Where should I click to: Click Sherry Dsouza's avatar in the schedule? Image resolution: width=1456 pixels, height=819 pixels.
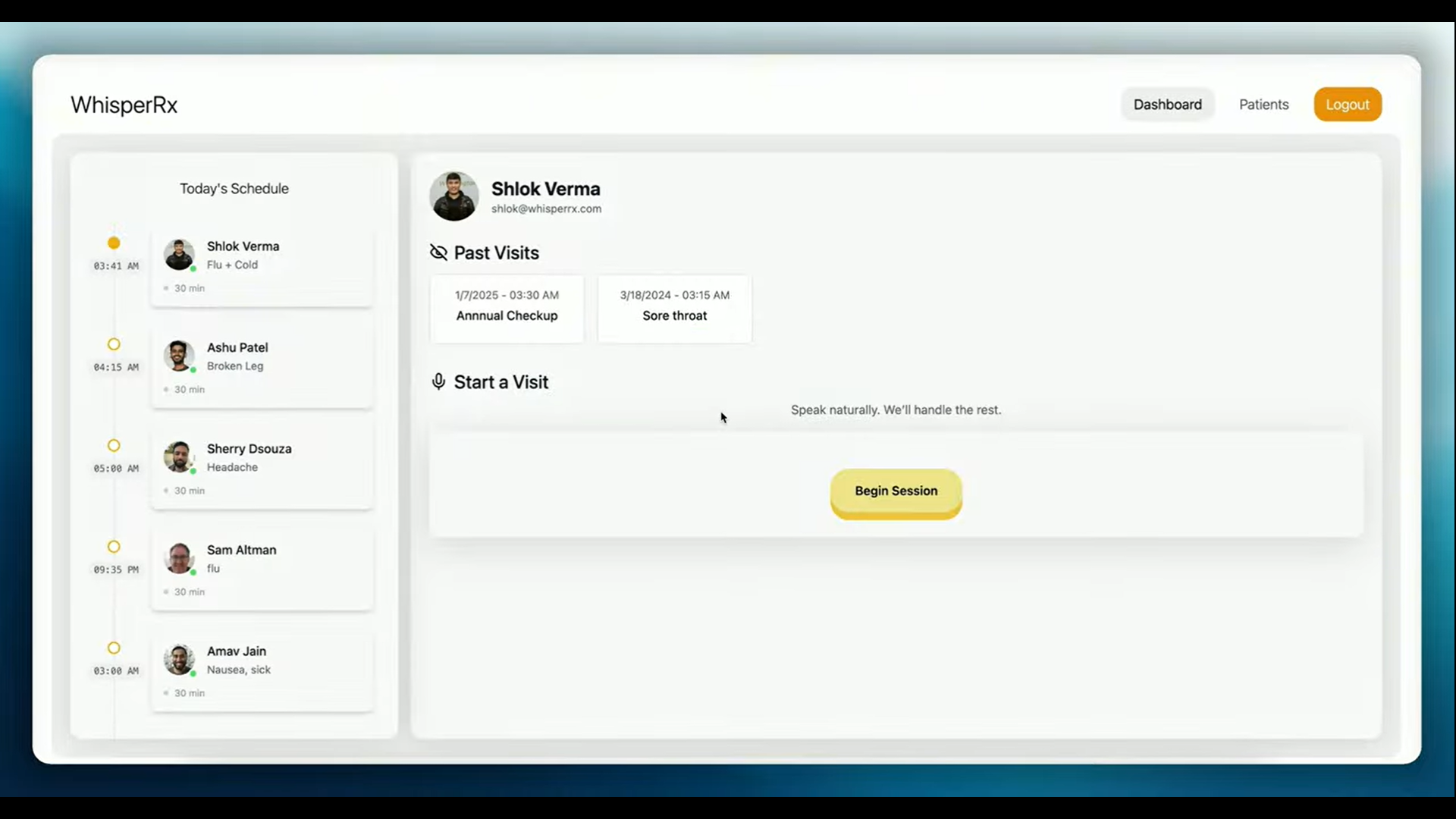tap(179, 457)
